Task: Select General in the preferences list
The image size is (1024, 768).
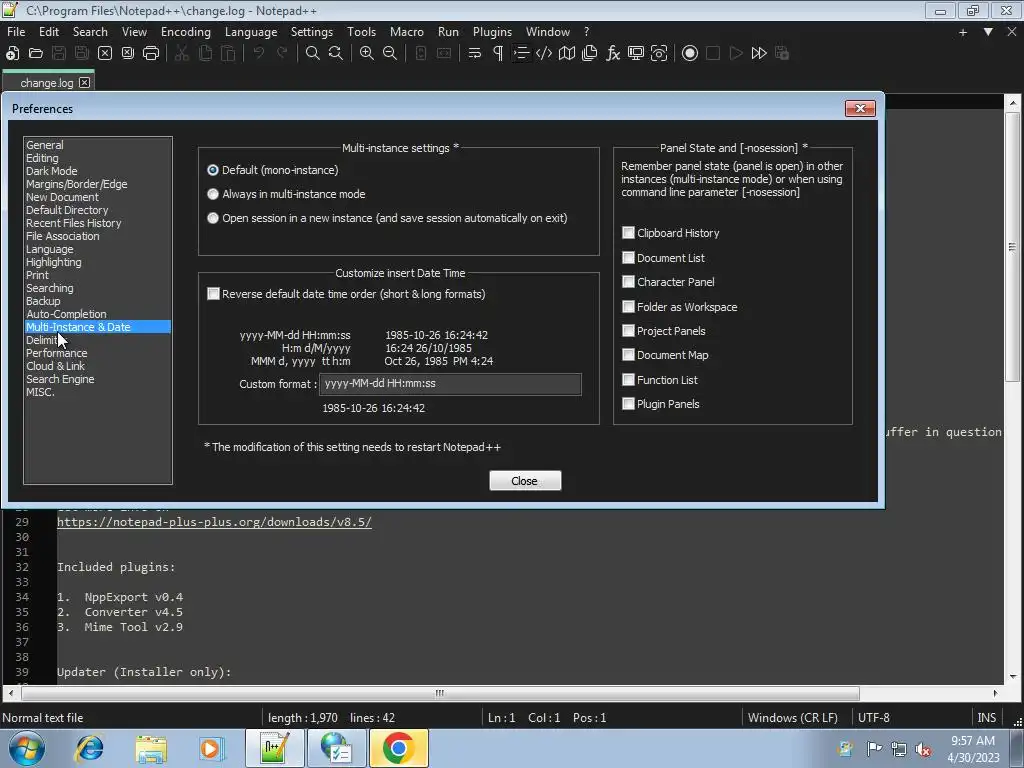Action: click(44, 145)
